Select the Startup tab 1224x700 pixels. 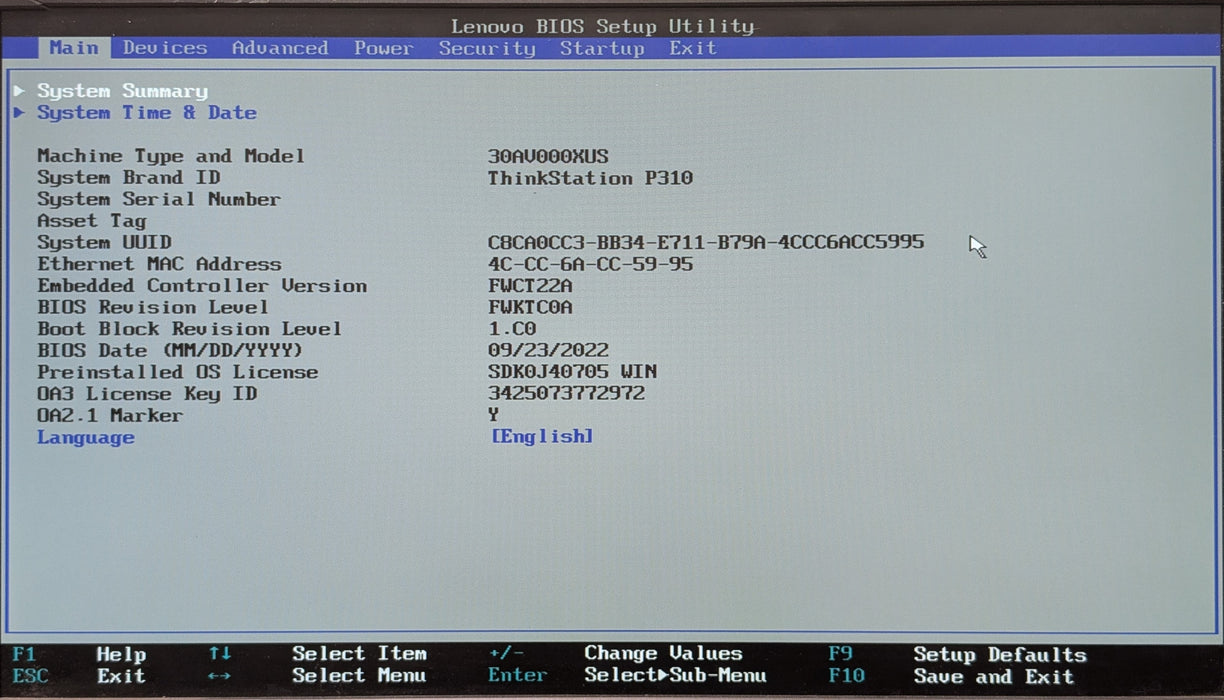tap(602, 48)
